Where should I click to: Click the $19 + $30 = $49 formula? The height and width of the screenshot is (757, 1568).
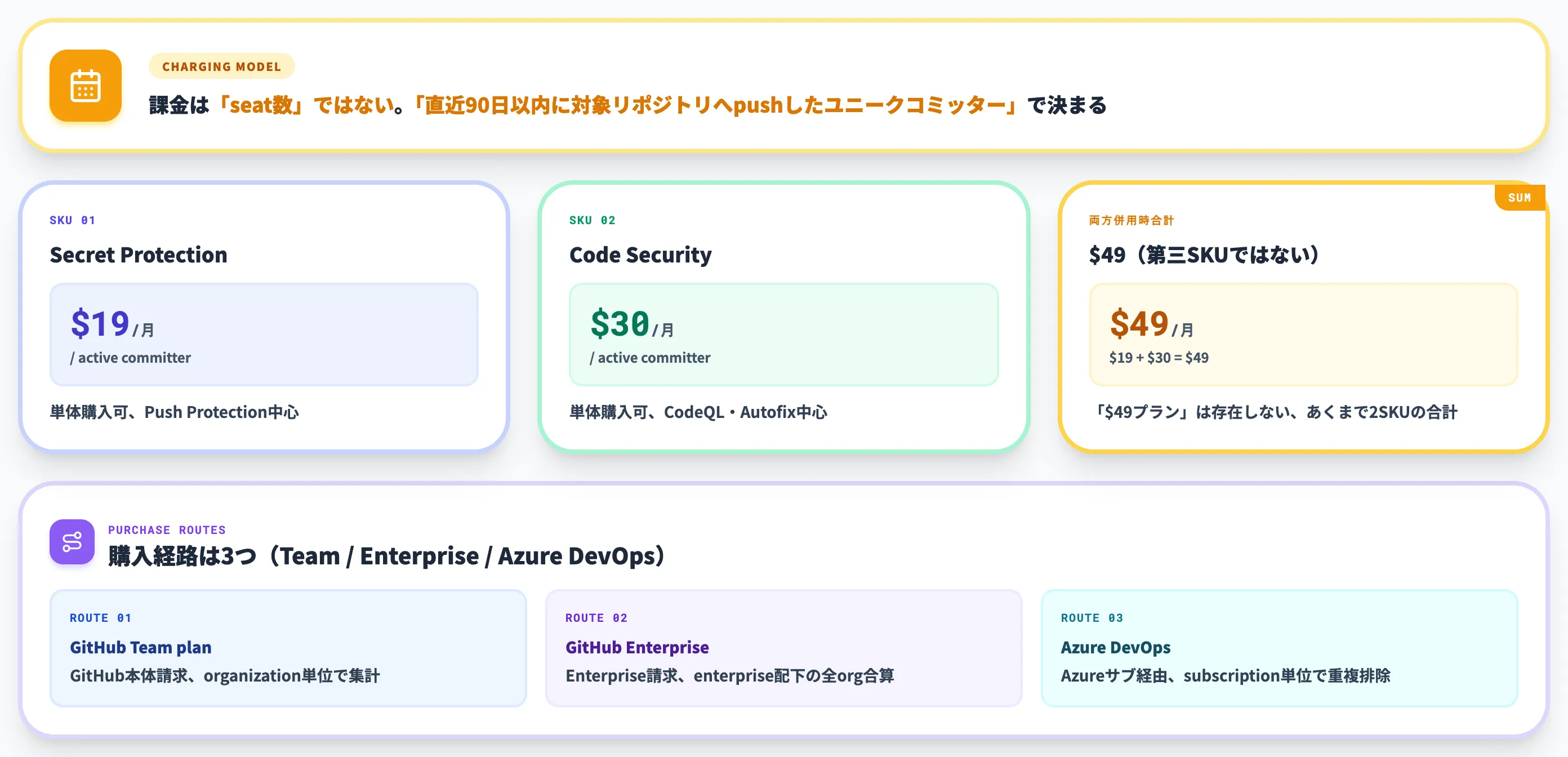click(x=1159, y=358)
